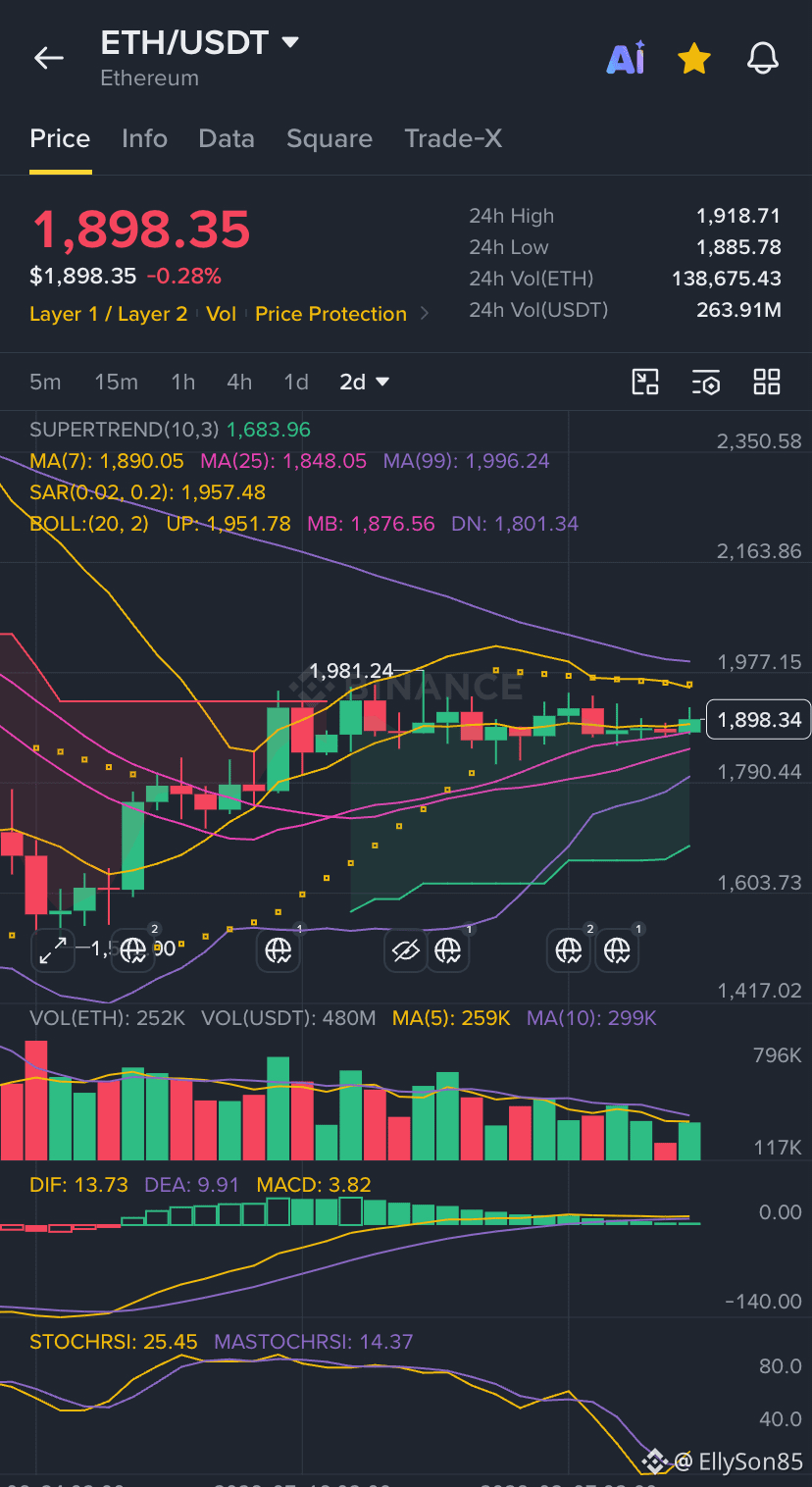The height and width of the screenshot is (1487, 812).
Task: Open the AI assistant icon
Action: tap(626, 59)
